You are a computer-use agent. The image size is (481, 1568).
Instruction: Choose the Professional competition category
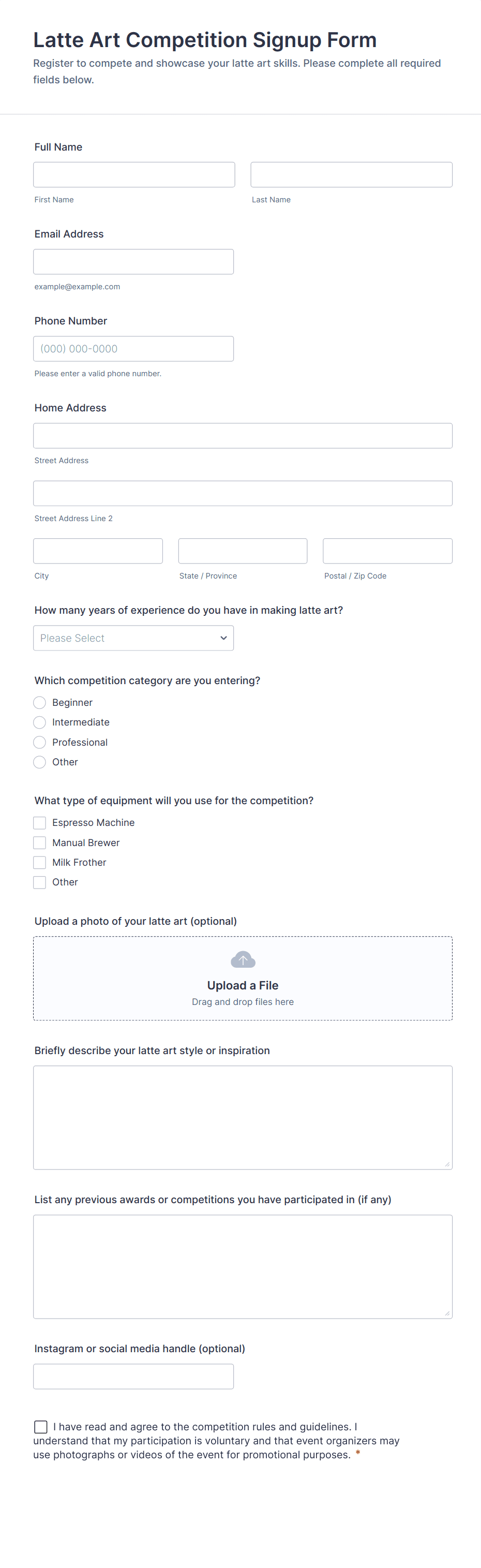click(x=39, y=742)
